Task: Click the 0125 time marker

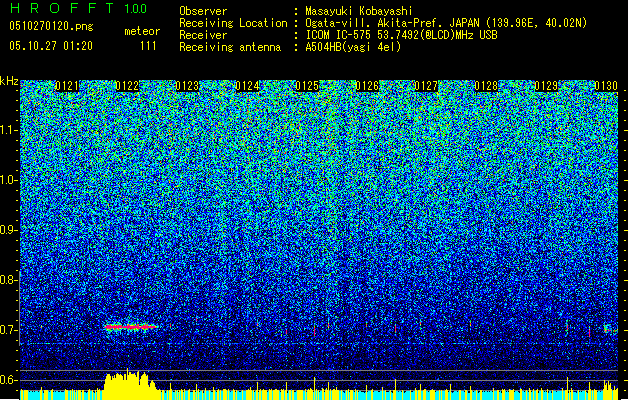Action: coord(307,86)
